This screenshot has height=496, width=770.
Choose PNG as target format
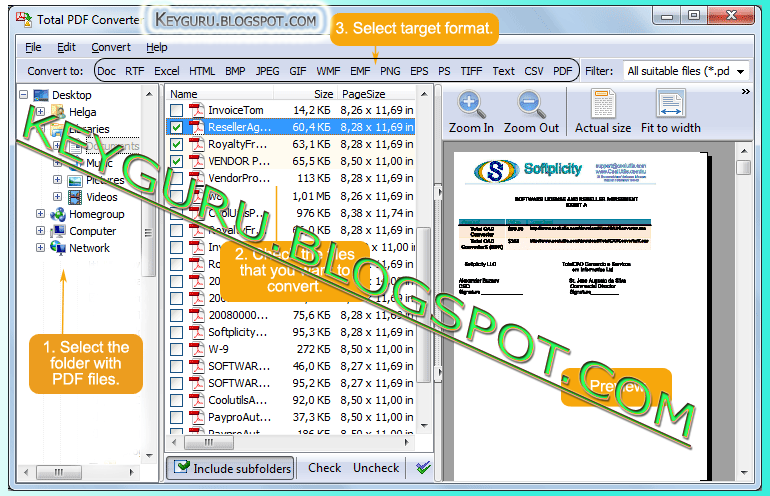pos(390,71)
